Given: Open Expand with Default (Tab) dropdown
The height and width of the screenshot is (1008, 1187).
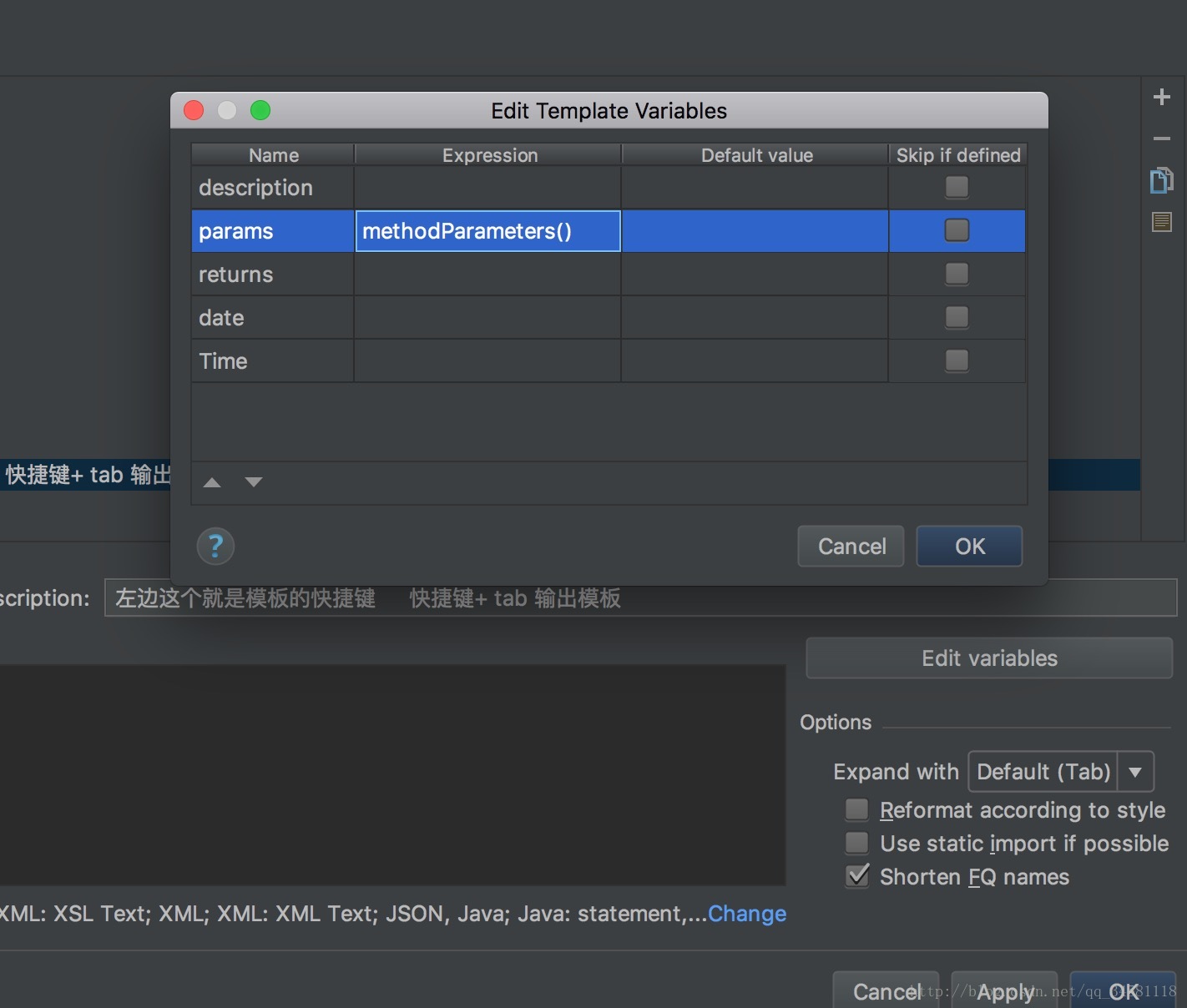Looking at the screenshot, I should pos(1060,772).
